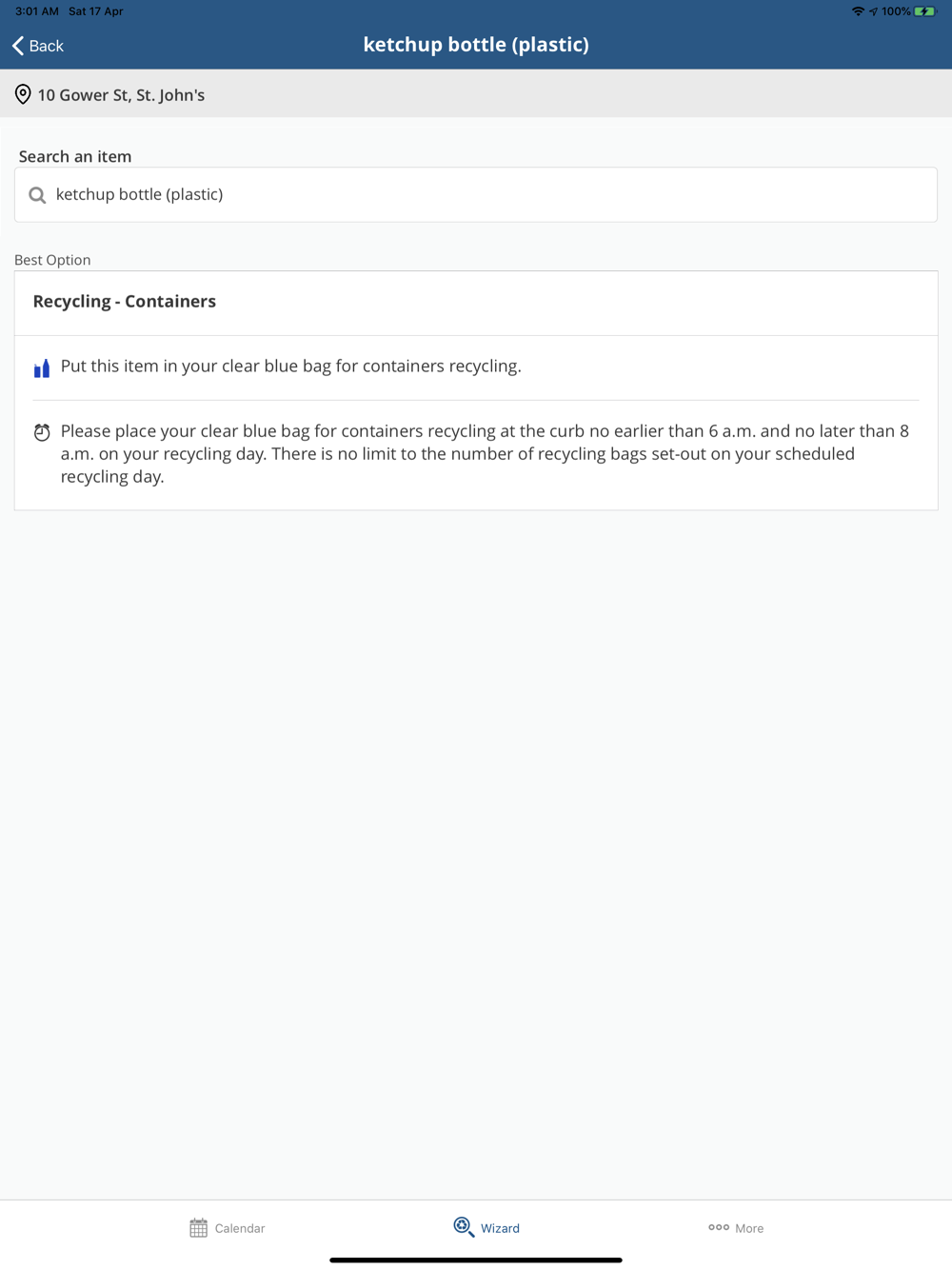Open the More tab

coord(736,1228)
